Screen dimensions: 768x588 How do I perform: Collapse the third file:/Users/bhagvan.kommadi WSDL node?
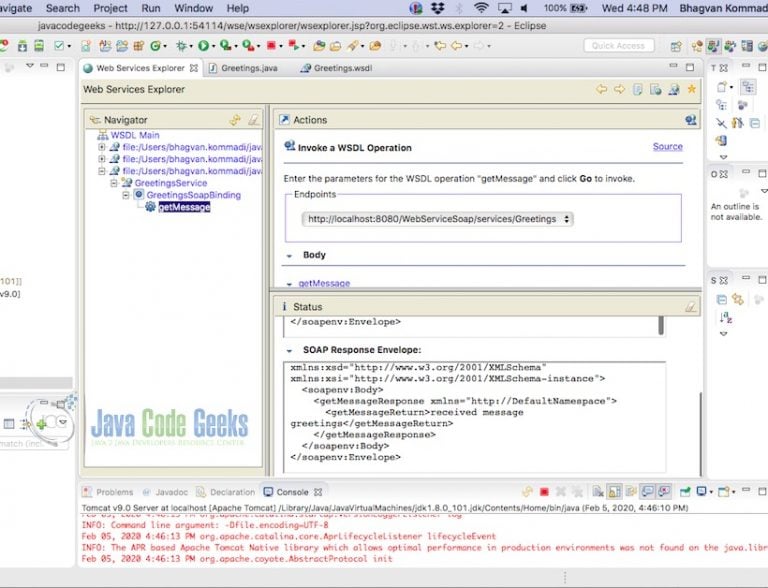pos(101,171)
